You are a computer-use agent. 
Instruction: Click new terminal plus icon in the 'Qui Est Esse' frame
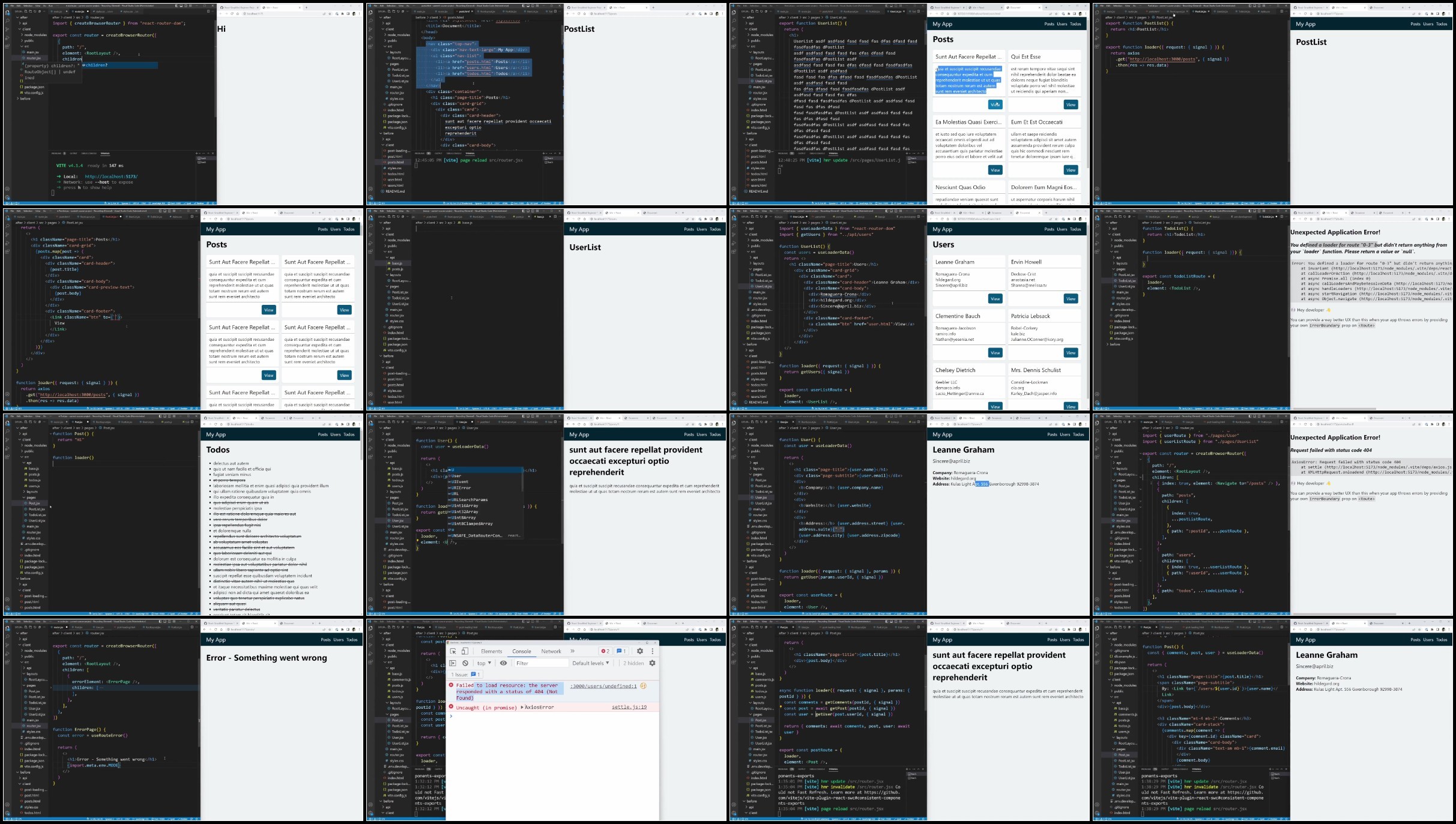pyautogui.click(x=908, y=154)
